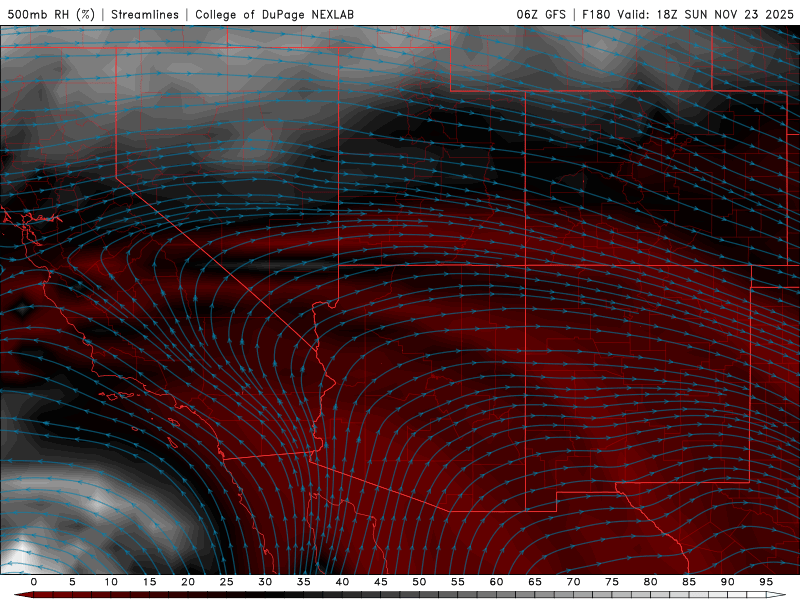The width and height of the screenshot is (800, 600).
Task: Click the "75" colorbar scale label
Action: (x=612, y=582)
